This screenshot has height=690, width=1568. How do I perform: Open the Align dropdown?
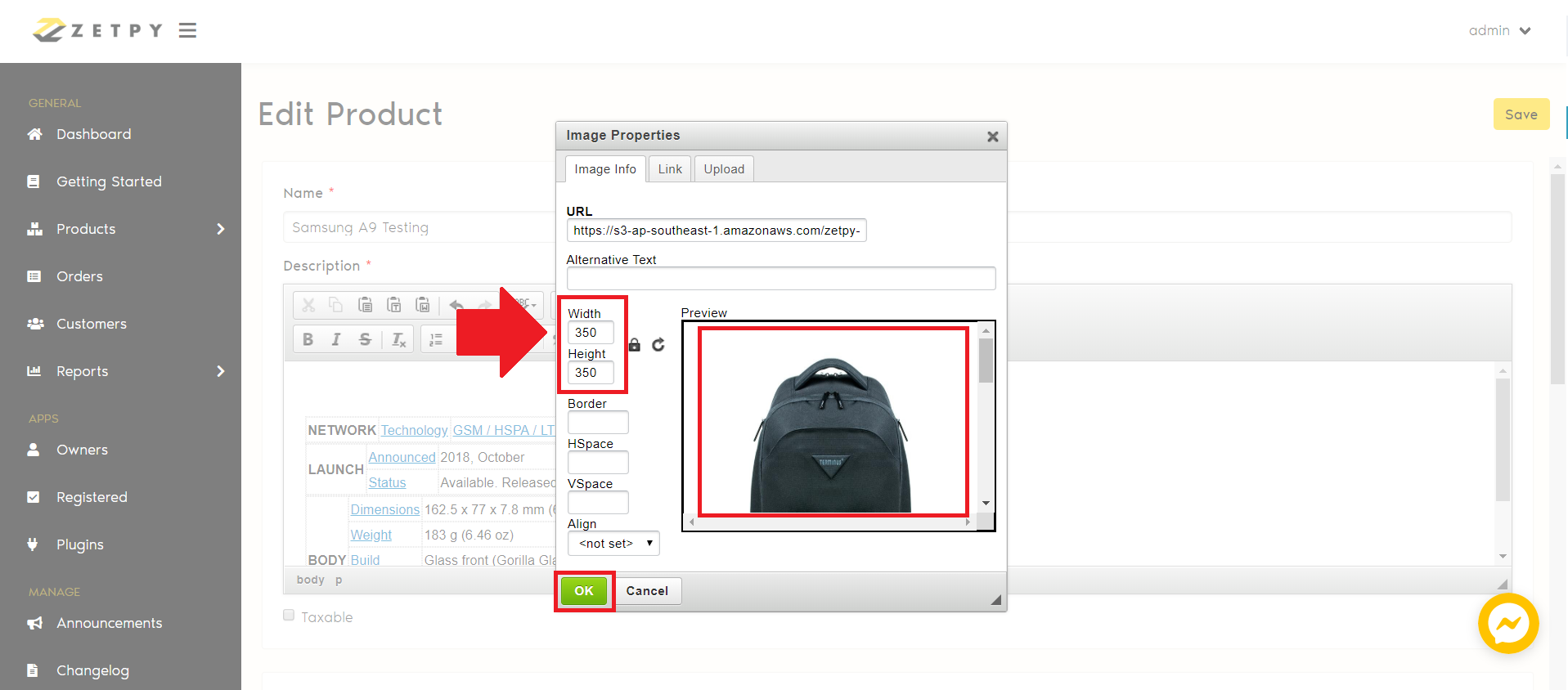(x=613, y=544)
